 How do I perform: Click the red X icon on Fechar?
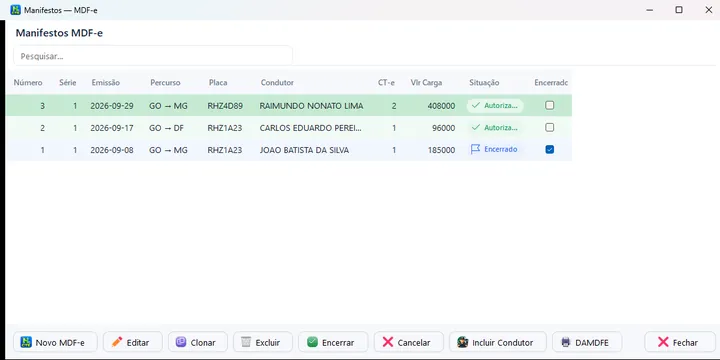click(x=663, y=342)
